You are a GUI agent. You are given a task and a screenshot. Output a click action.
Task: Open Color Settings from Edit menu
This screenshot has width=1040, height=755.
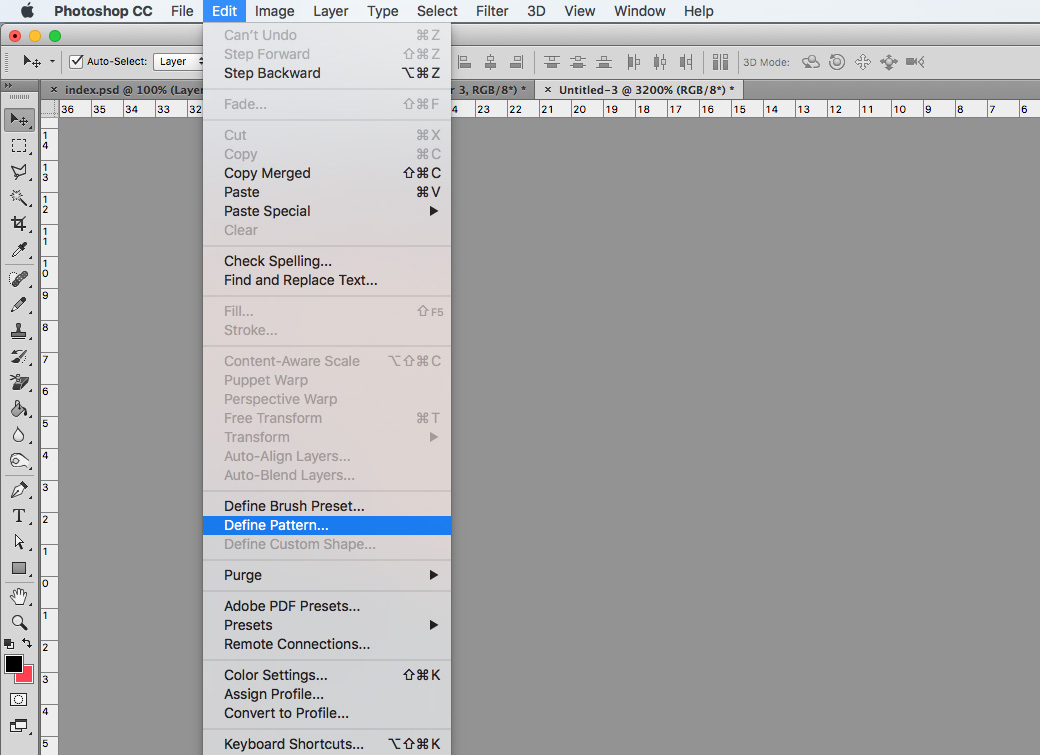pyautogui.click(x=327, y=675)
